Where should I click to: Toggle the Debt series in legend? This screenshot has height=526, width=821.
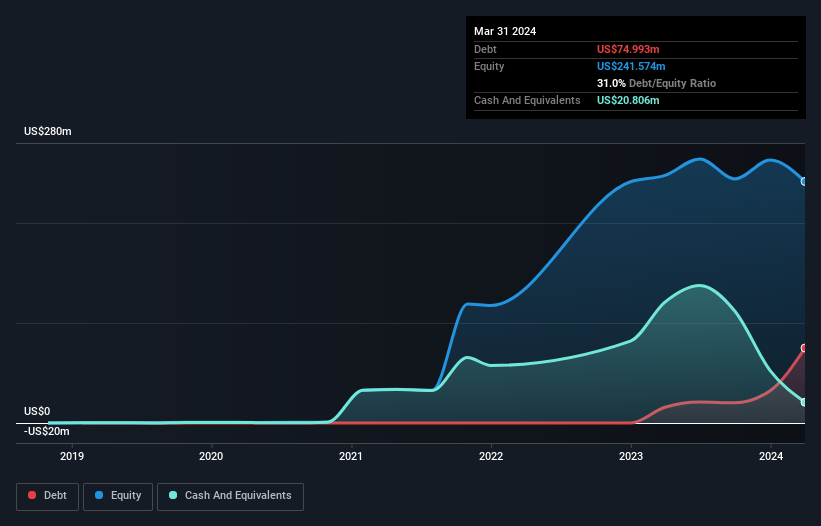tap(48, 496)
